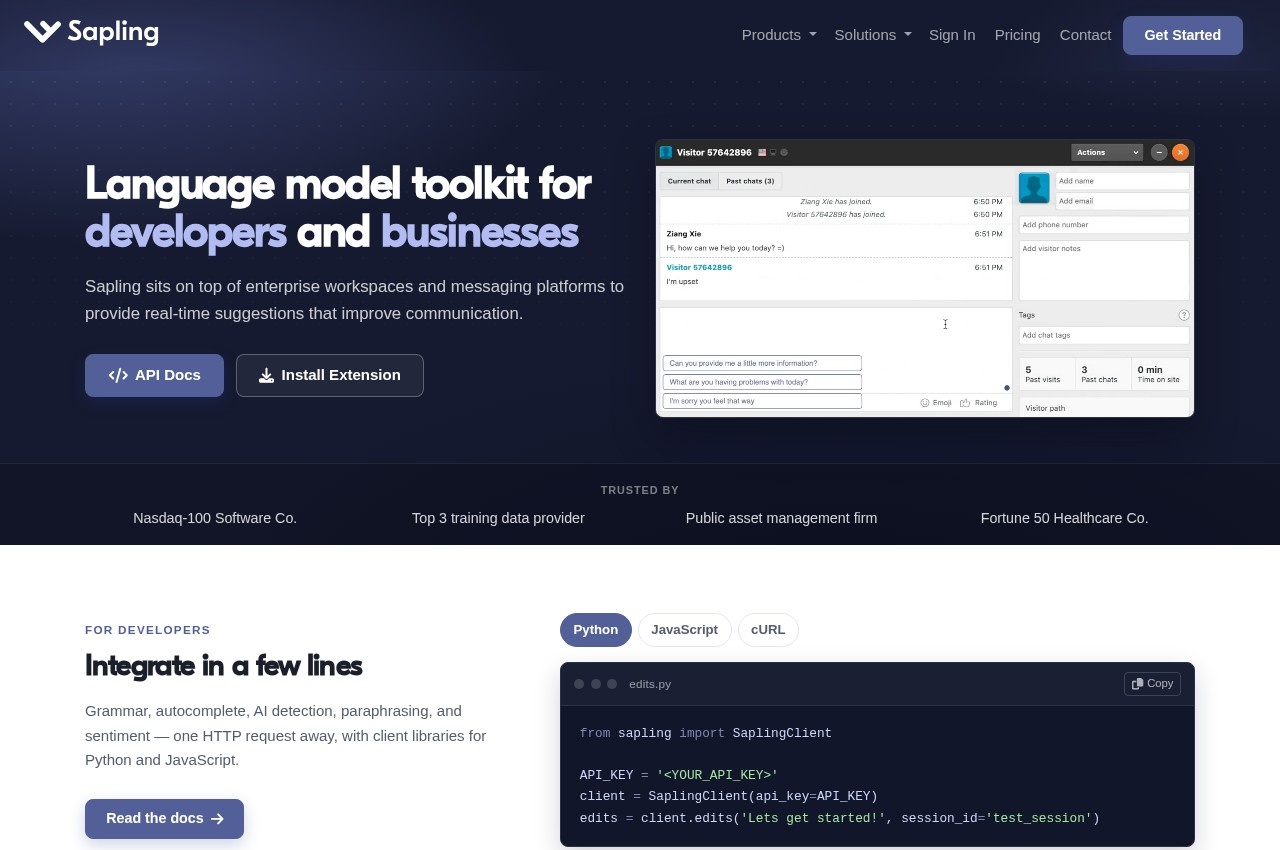The width and height of the screenshot is (1280, 850).
Task: Click the paragraph starting 'Sapling sits on top'
Action: click(x=354, y=300)
